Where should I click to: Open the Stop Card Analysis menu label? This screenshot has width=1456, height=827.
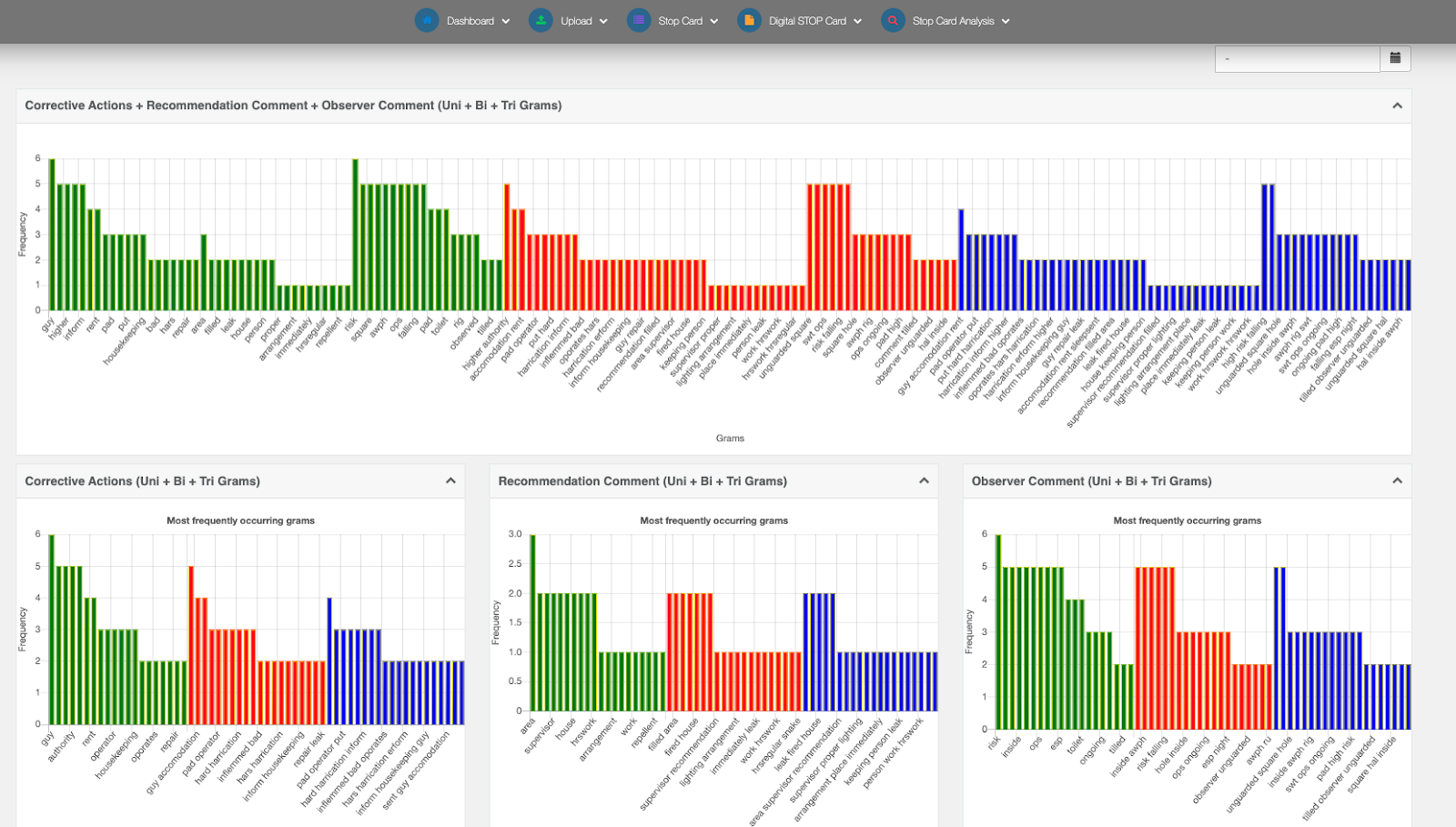coord(954,21)
